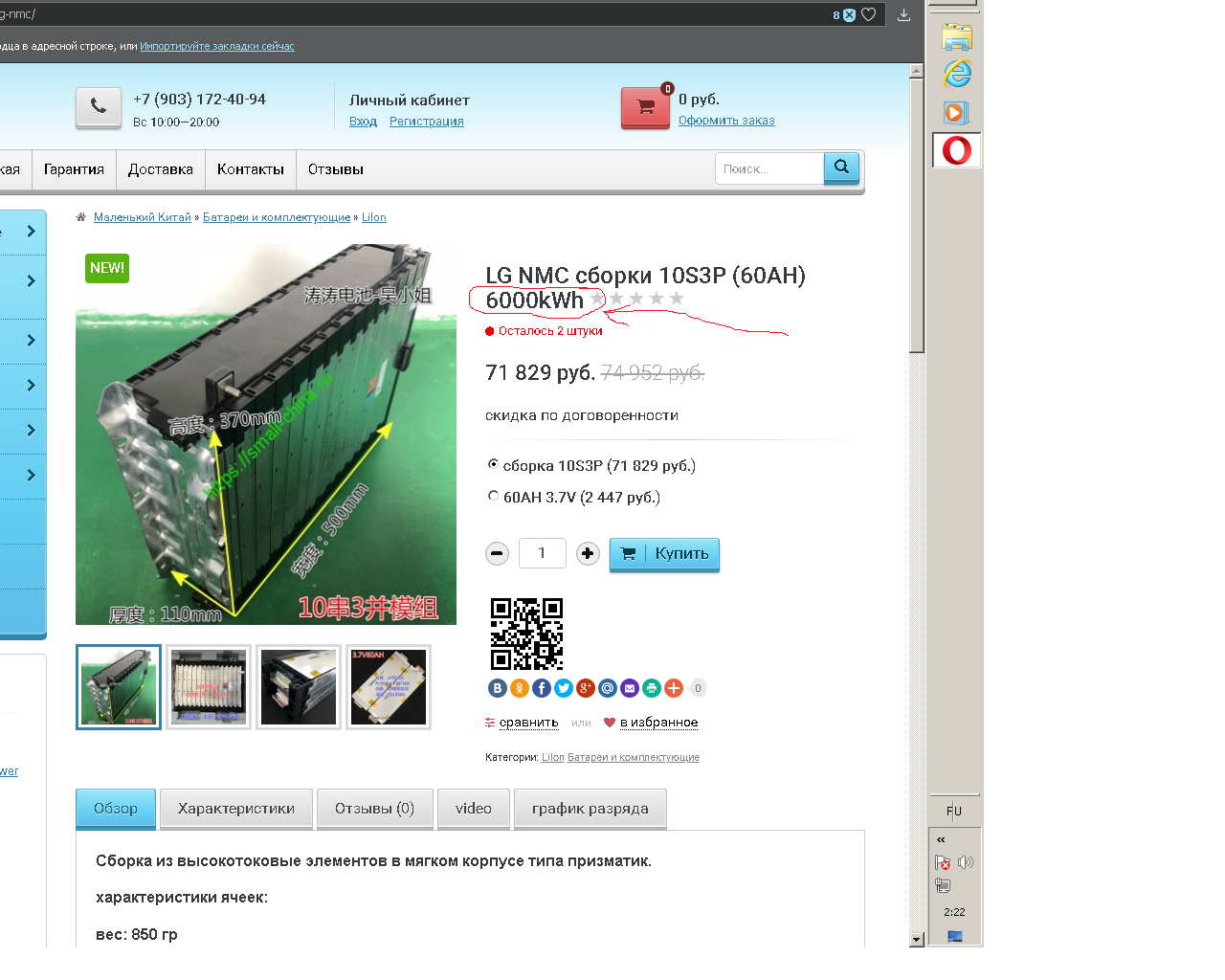Click the volume speaker tray icon

coord(966,862)
